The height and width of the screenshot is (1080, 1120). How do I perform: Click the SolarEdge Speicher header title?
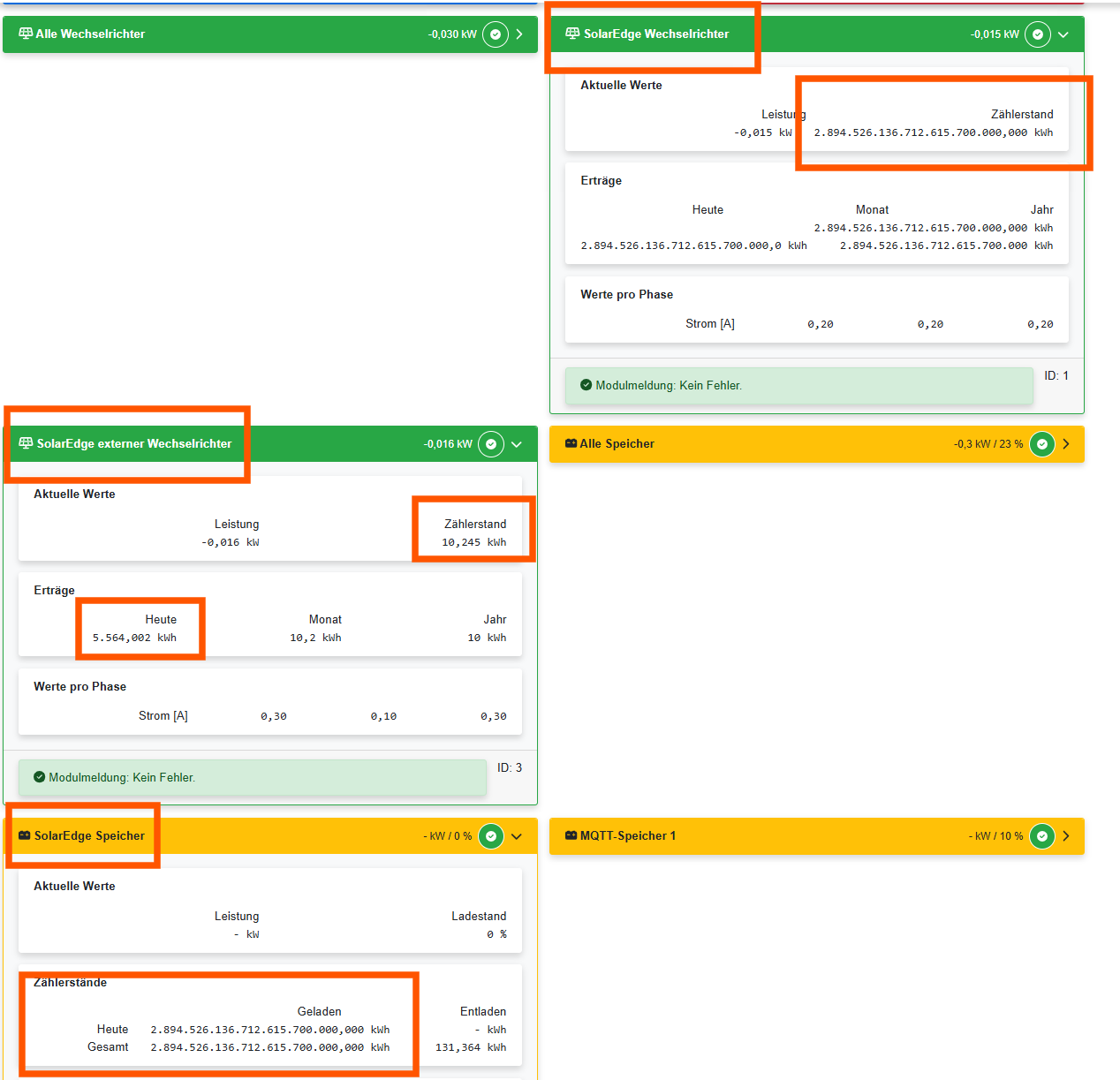tap(89, 835)
